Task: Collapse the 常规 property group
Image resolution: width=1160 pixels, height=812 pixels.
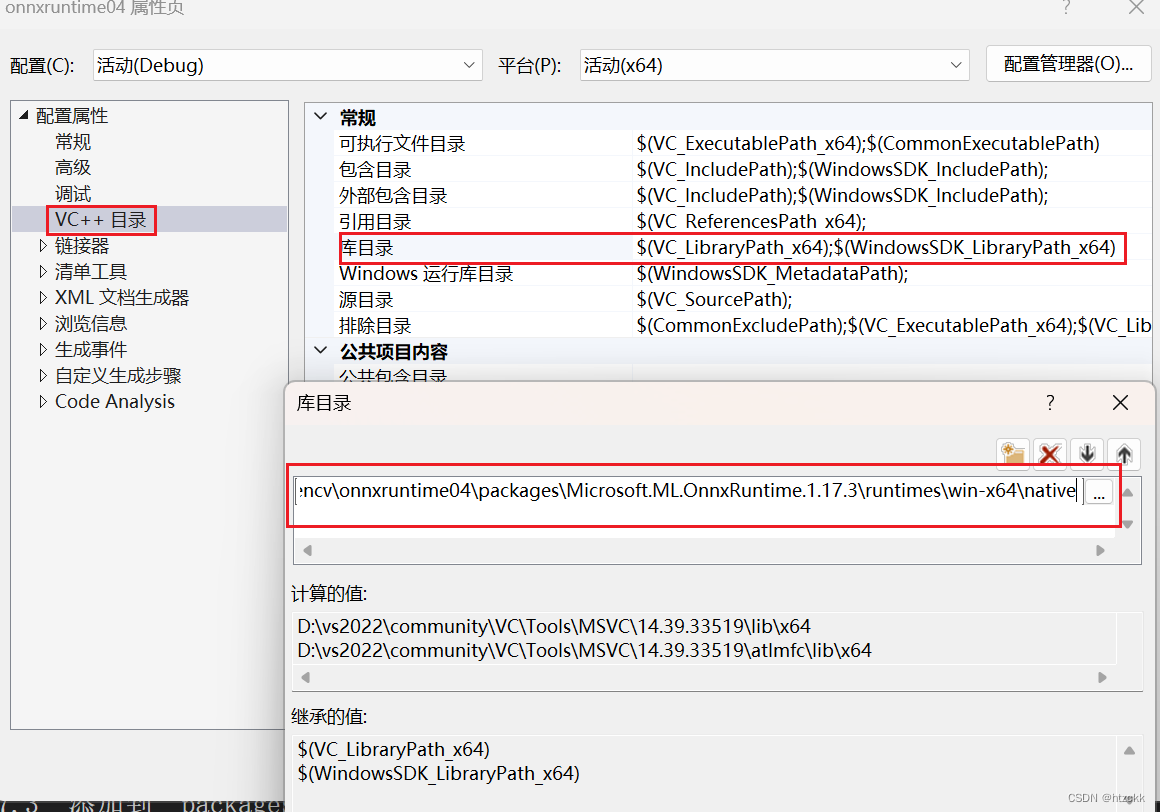Action: 320,116
